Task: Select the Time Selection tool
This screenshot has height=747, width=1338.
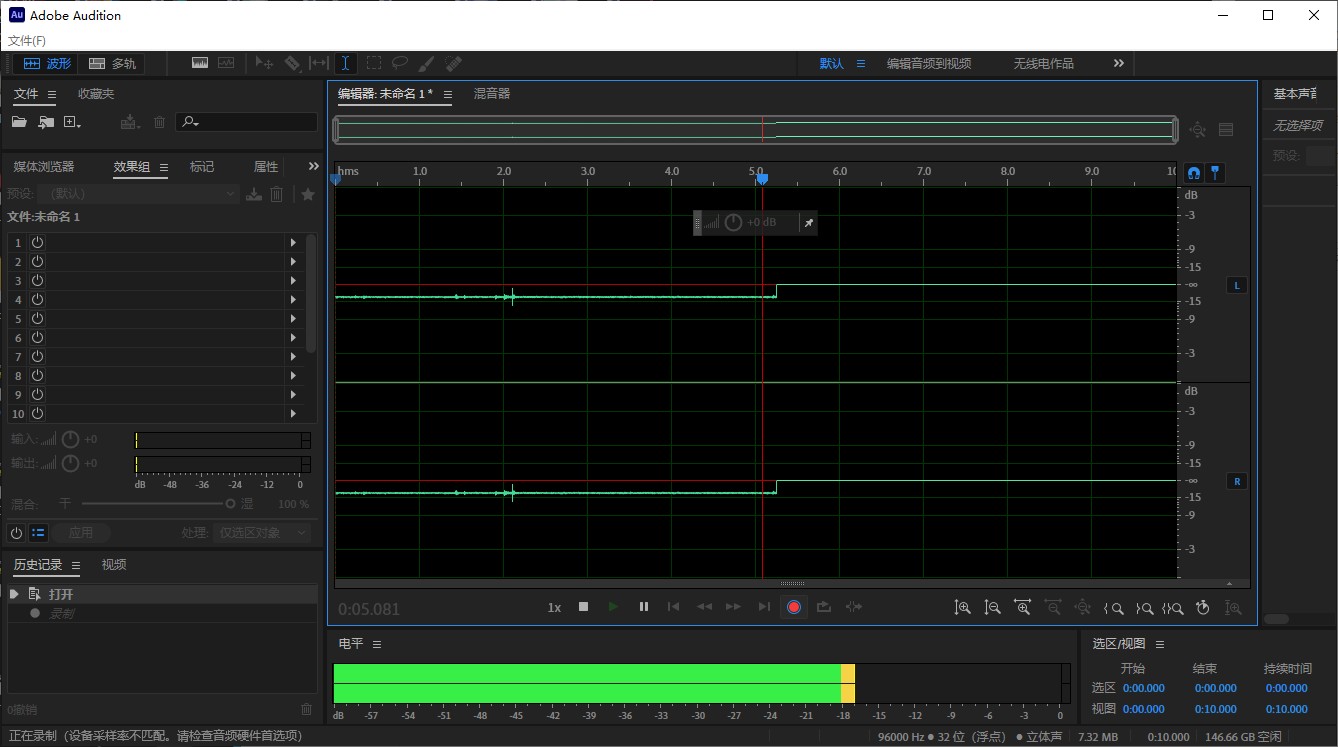Action: [345, 63]
